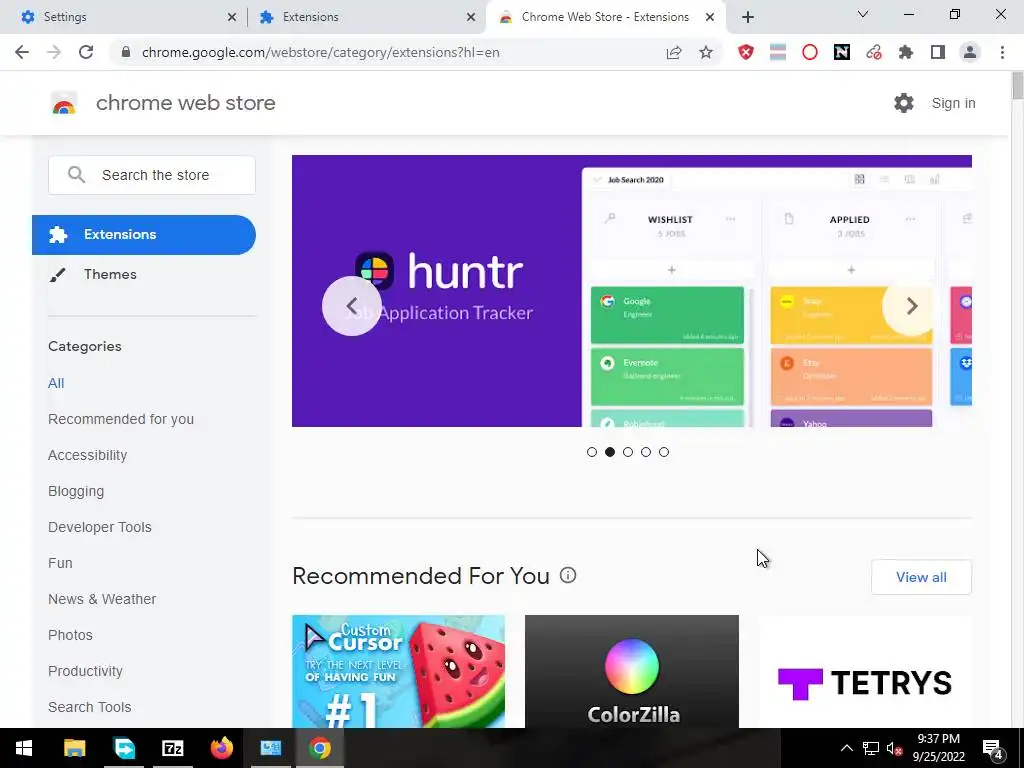Open the Notion extension icon

pos(842,52)
